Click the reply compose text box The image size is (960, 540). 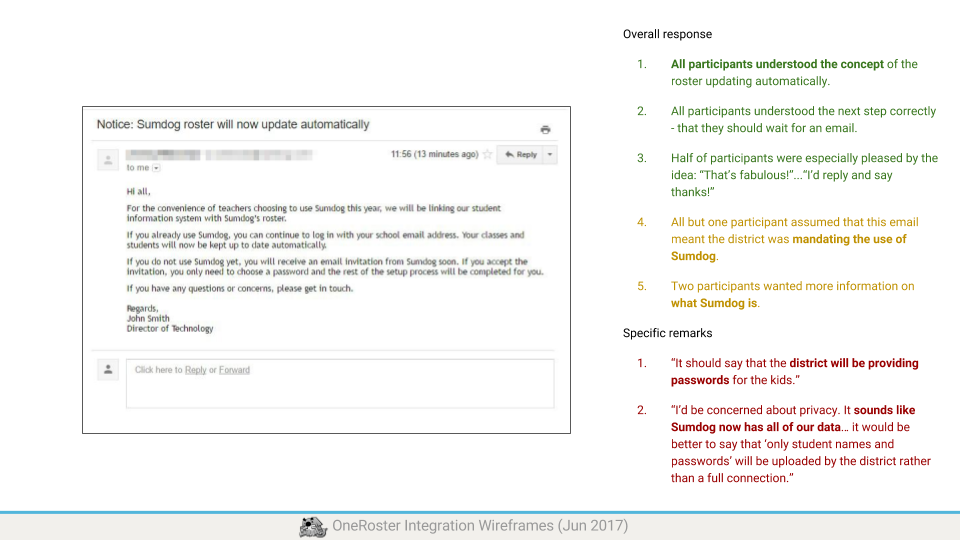[340, 383]
